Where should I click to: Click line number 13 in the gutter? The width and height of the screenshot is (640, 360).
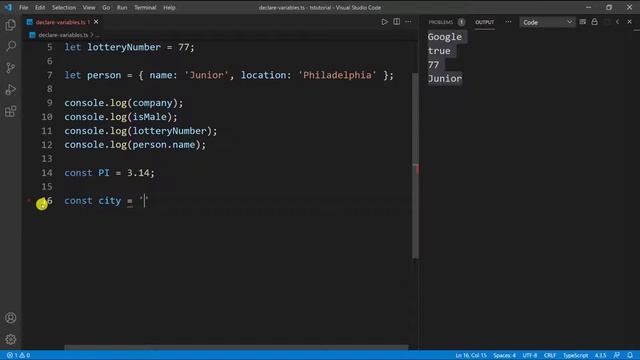47,159
